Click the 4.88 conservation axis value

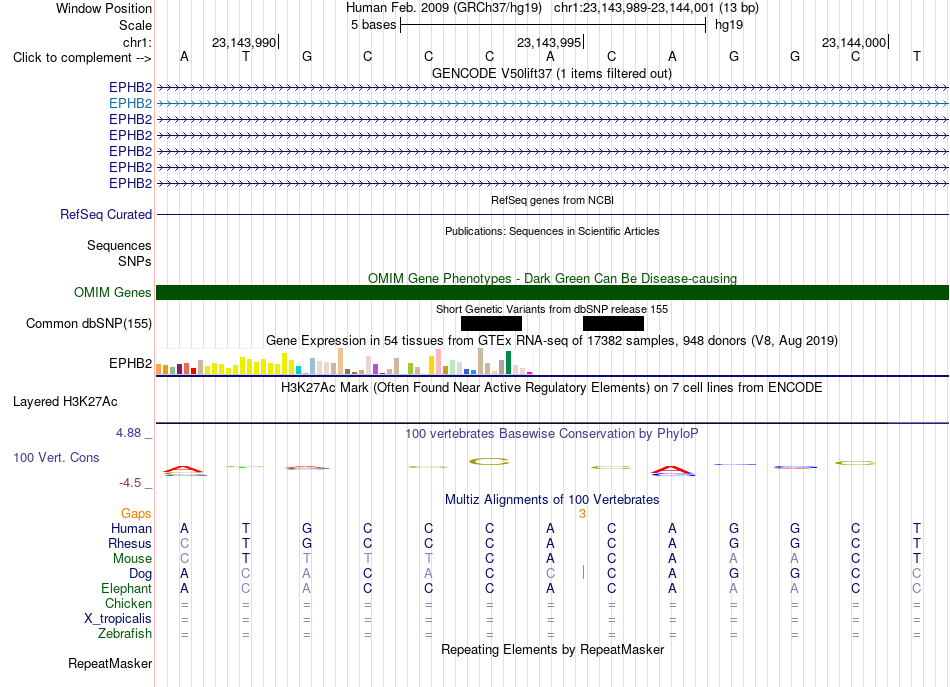pos(128,433)
